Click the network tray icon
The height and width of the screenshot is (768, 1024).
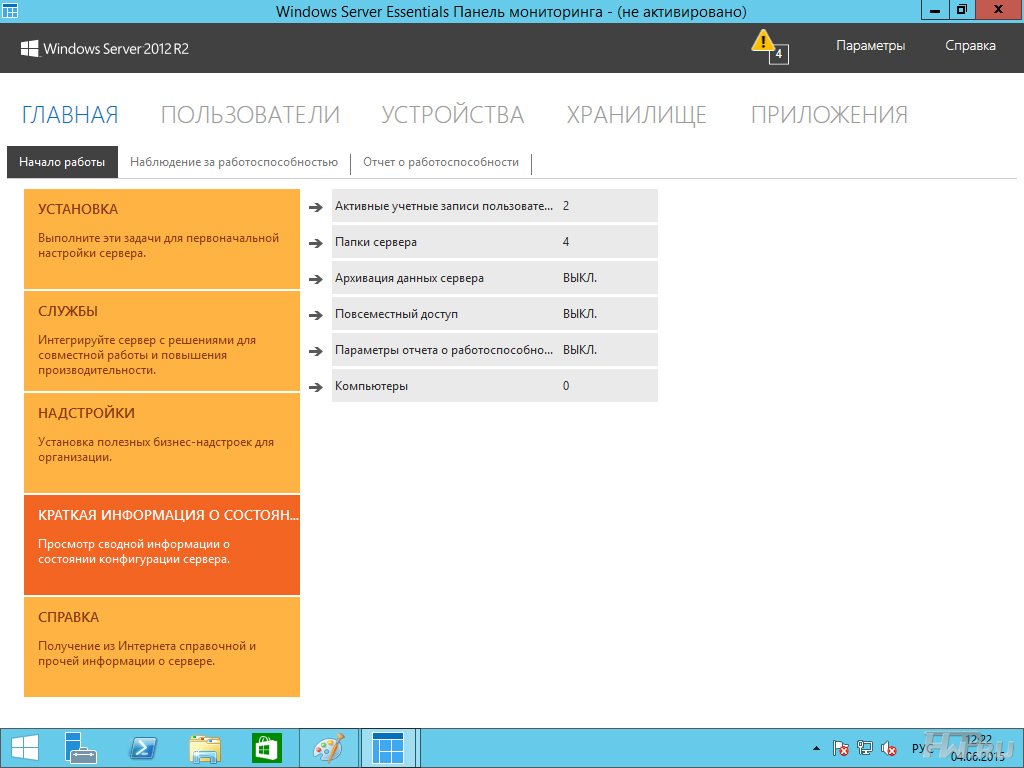864,748
